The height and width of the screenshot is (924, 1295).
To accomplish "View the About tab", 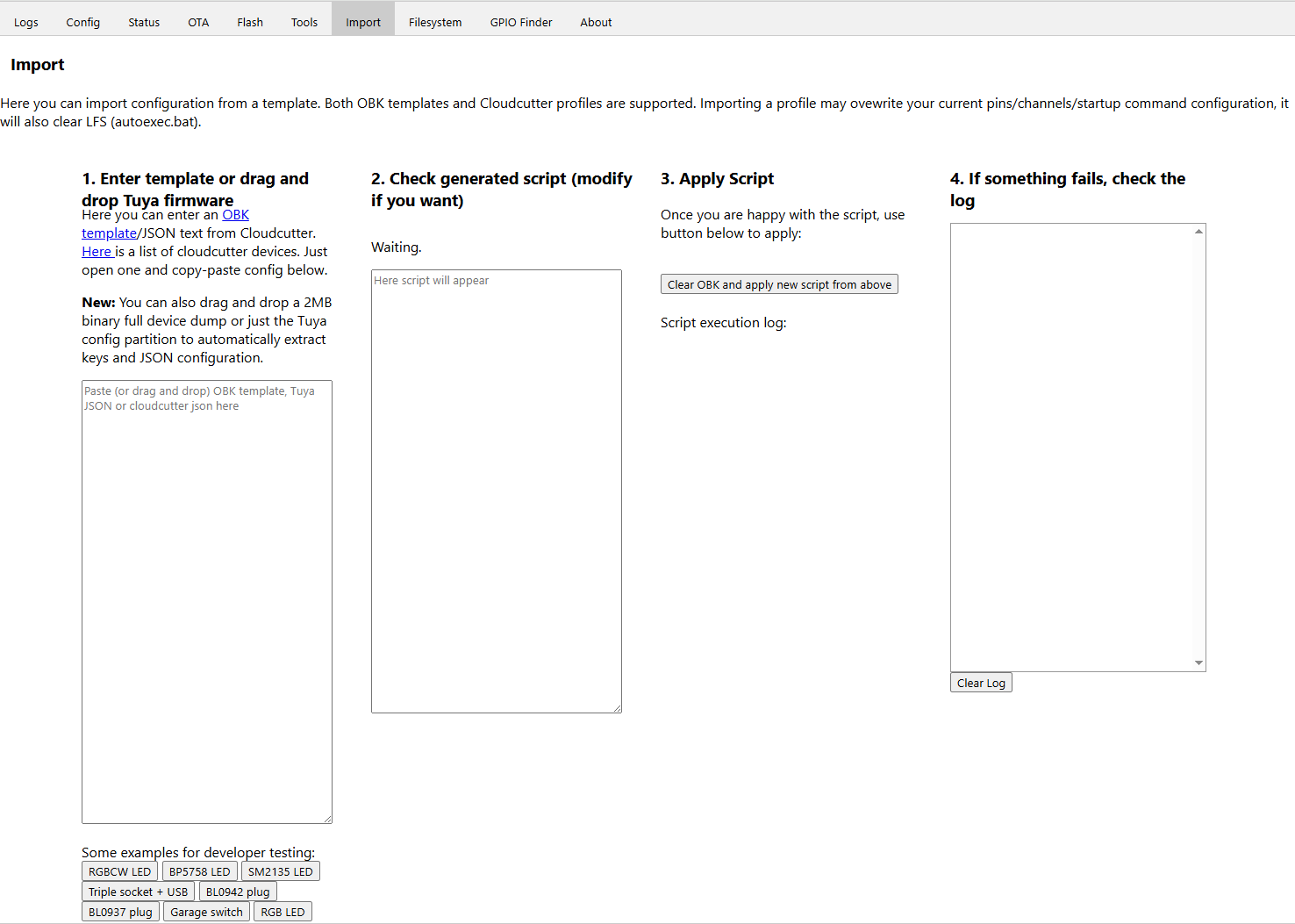I will (x=596, y=22).
